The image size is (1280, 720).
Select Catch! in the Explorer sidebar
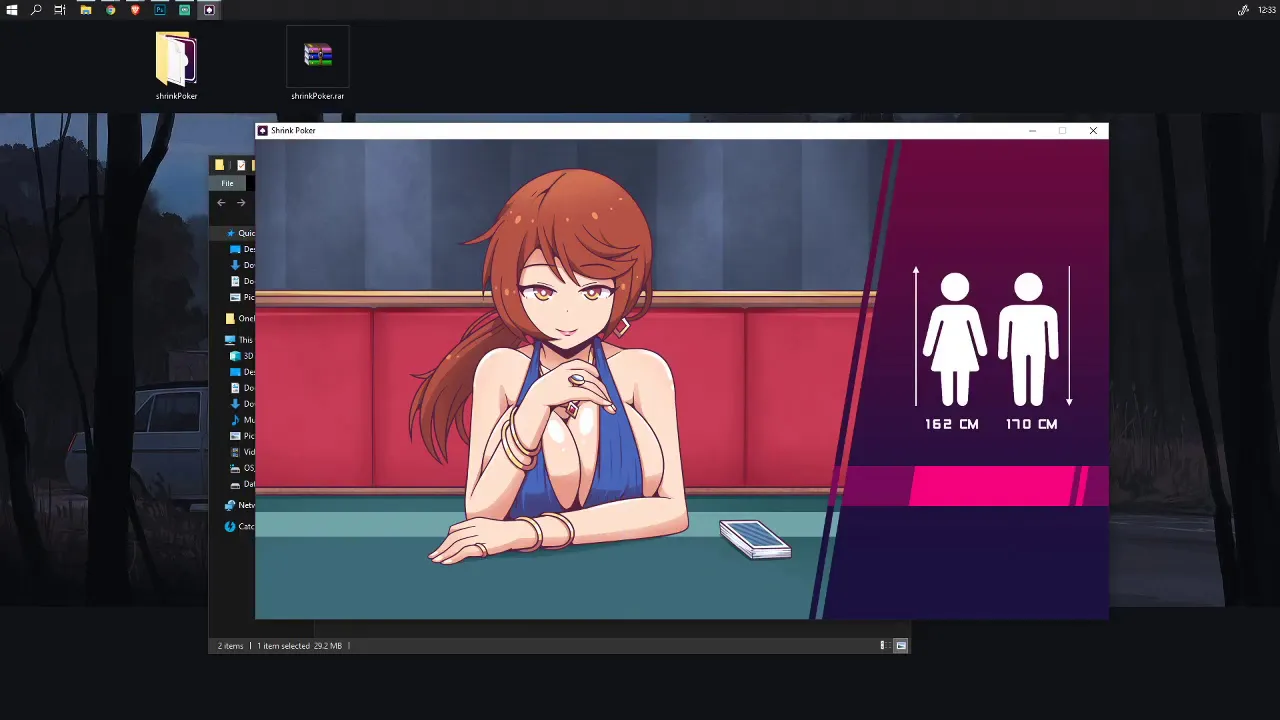coord(240,526)
